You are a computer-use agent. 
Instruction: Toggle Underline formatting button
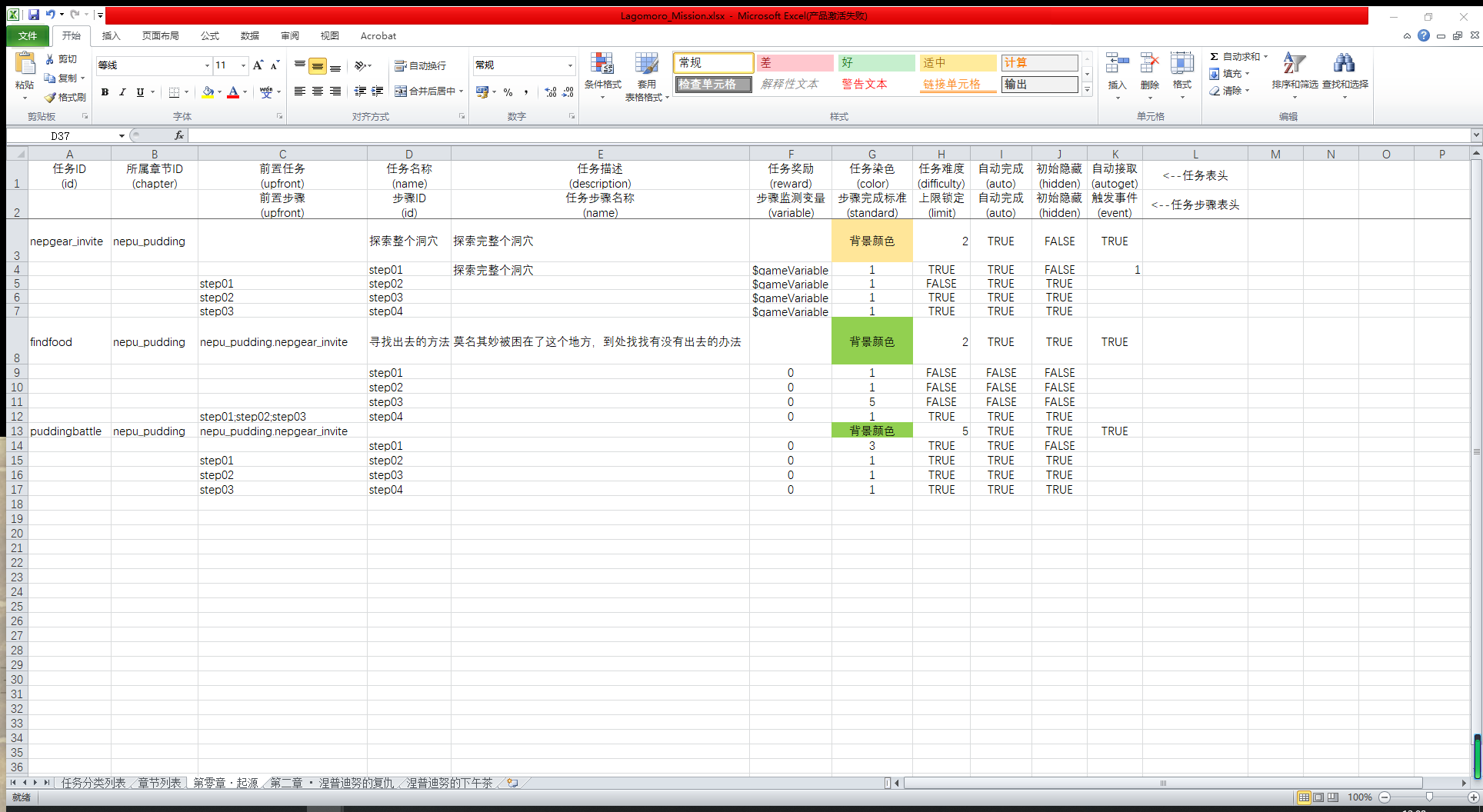click(x=140, y=92)
